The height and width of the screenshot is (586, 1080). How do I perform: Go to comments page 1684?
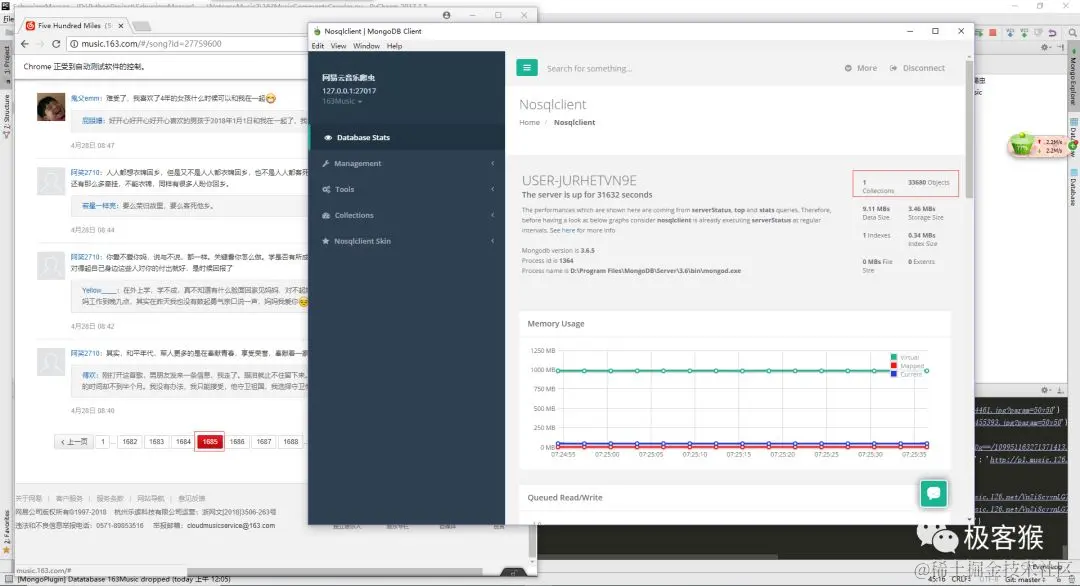click(x=183, y=441)
